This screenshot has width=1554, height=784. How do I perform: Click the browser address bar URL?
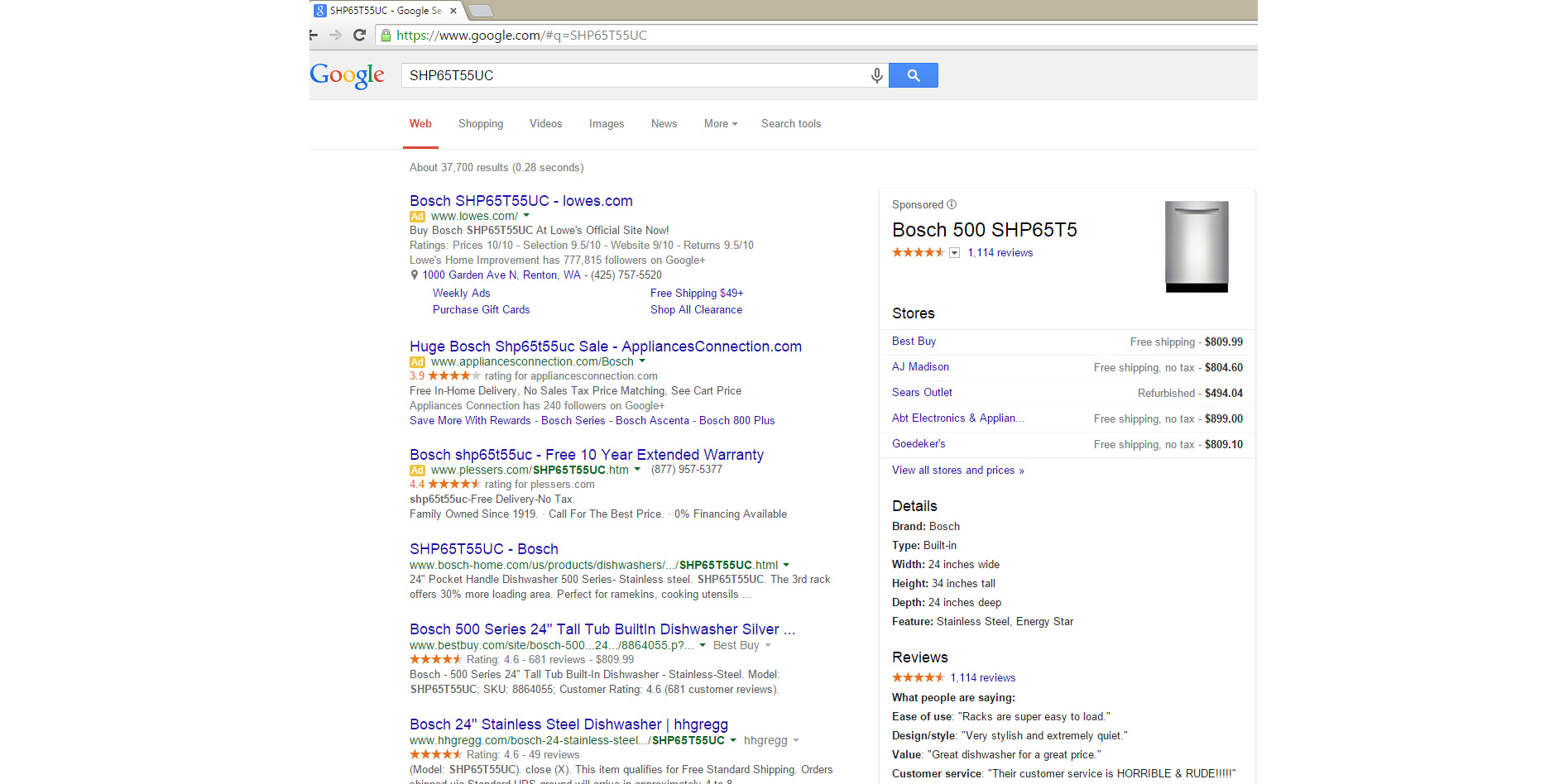coord(521,35)
